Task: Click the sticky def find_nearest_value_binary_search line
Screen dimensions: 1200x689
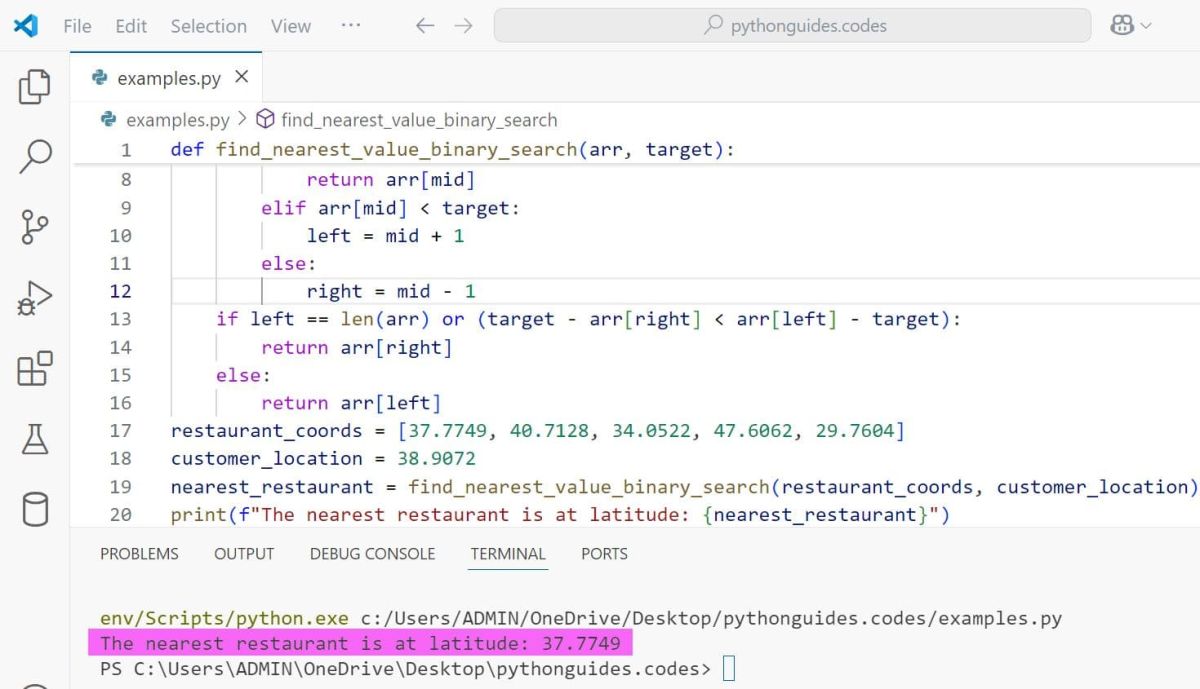Action: [453, 150]
